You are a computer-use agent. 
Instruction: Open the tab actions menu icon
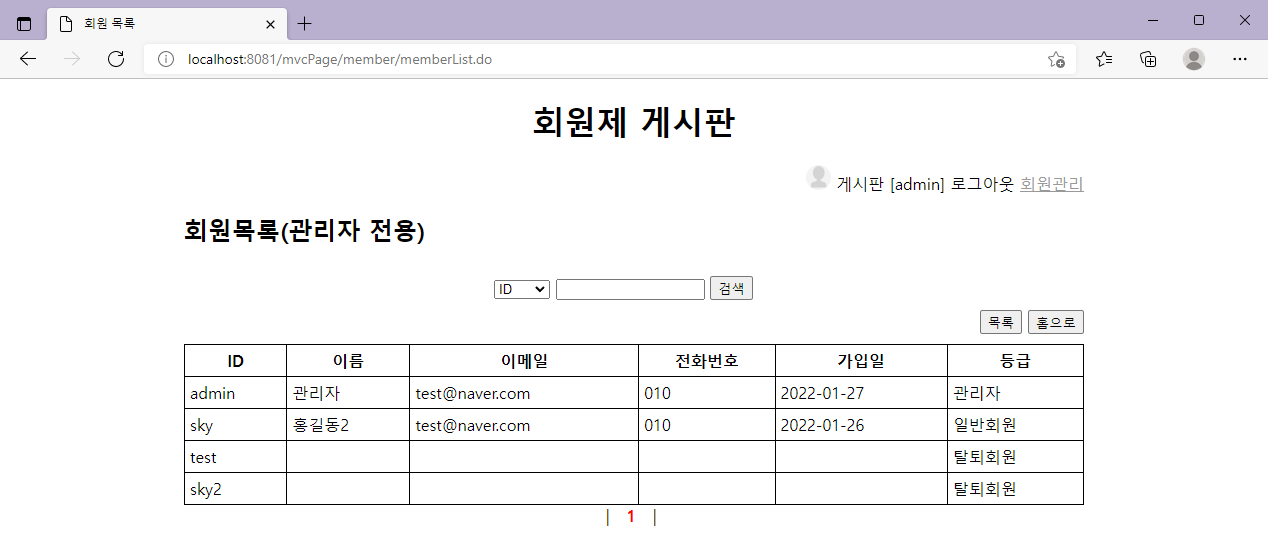(x=24, y=23)
